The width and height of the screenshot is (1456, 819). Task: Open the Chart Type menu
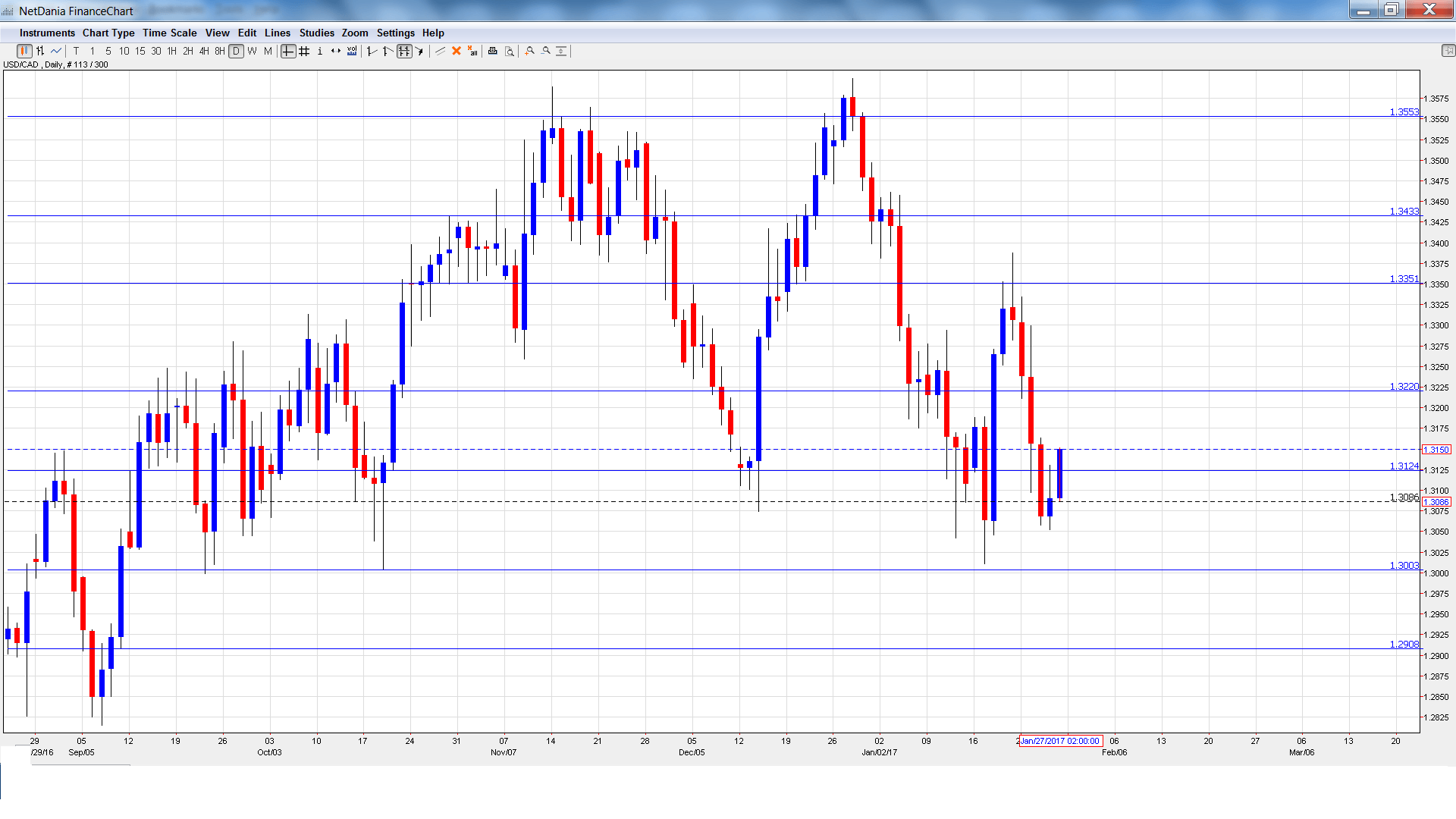click(x=108, y=33)
